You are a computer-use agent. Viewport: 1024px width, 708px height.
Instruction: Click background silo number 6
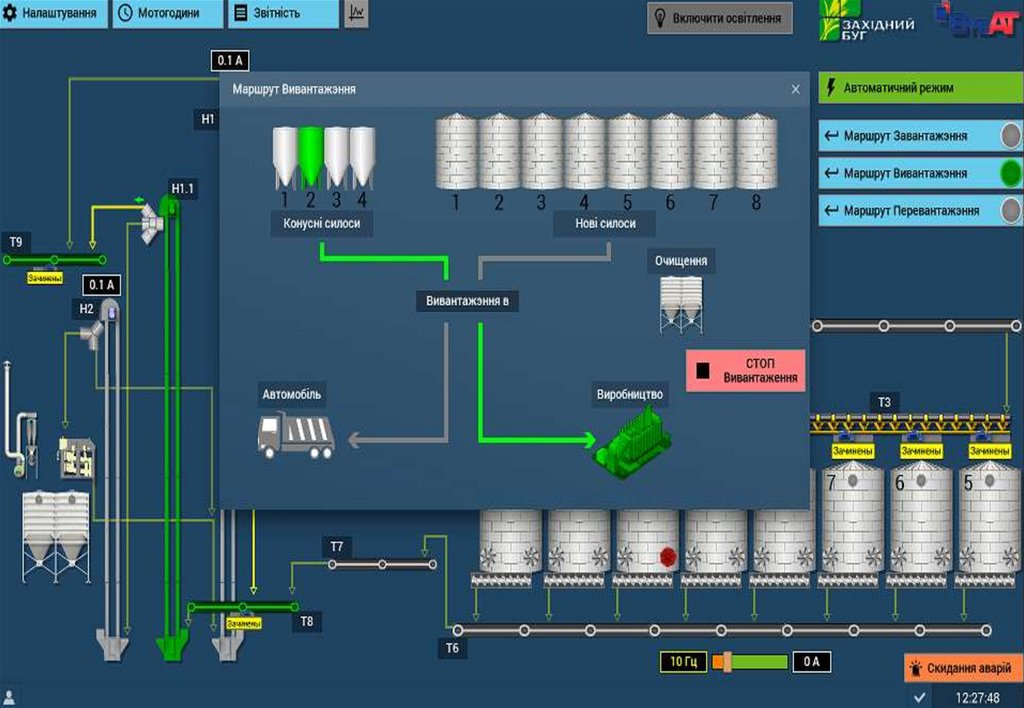[921, 517]
